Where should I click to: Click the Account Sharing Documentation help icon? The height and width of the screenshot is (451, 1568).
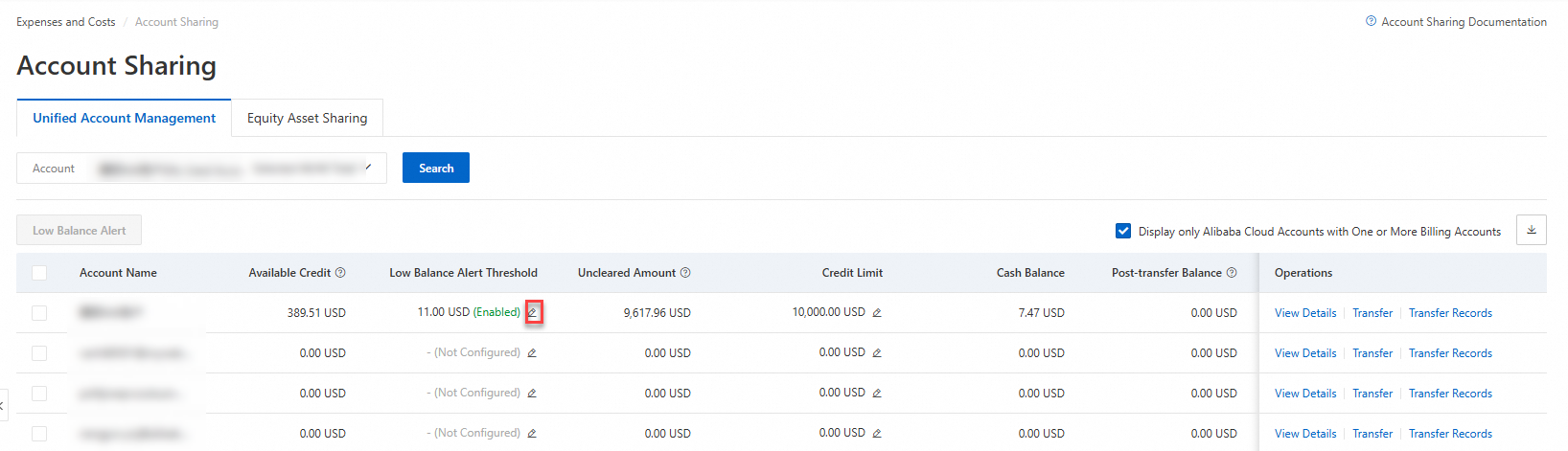(1371, 21)
